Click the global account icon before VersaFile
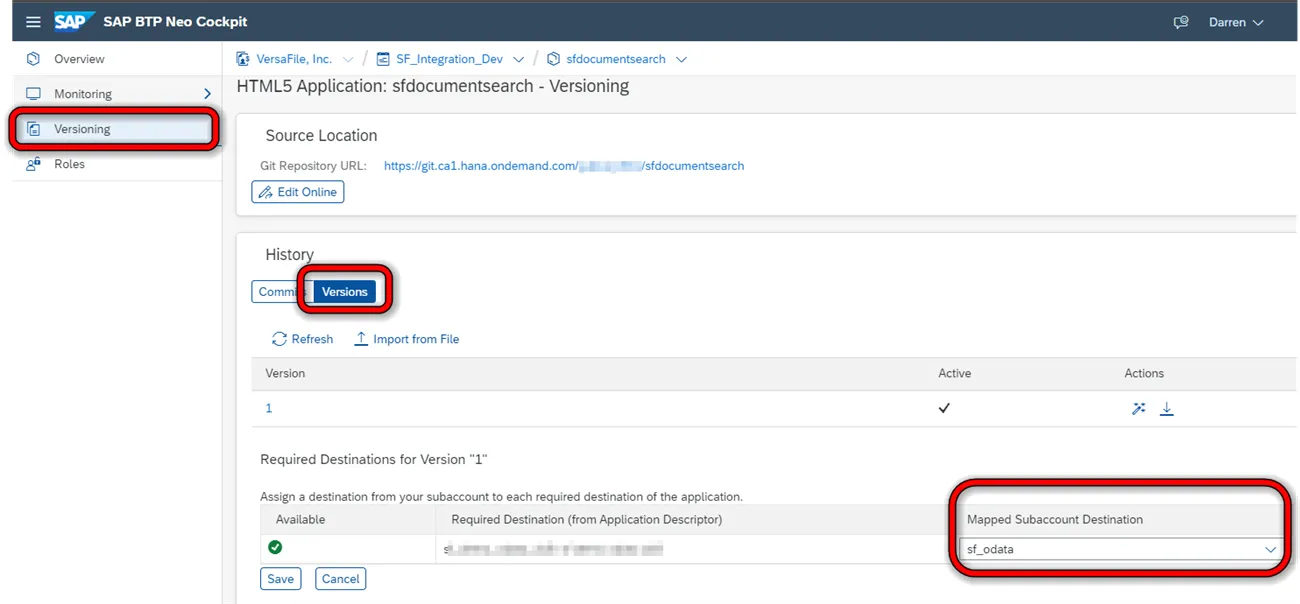 click(243, 59)
